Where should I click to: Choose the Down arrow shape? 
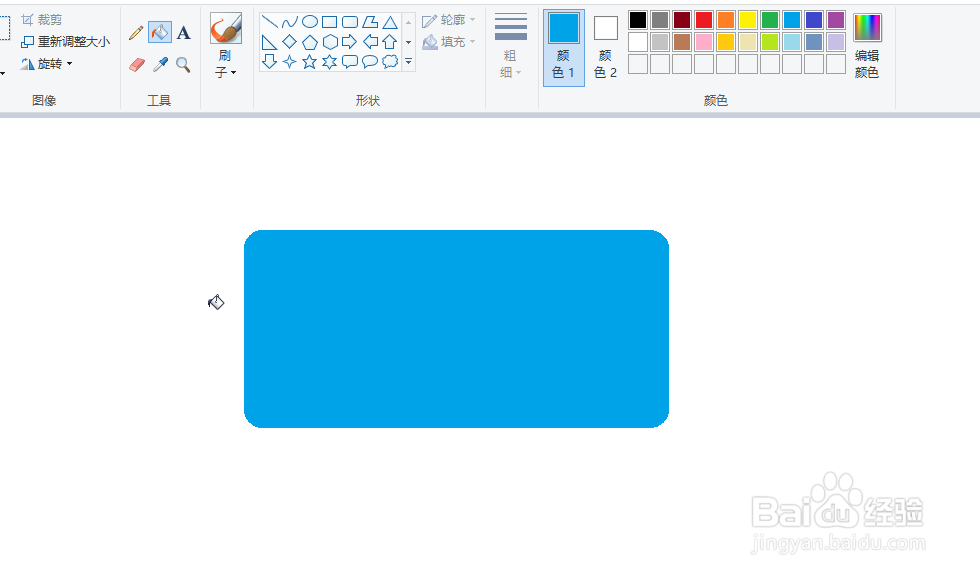269,62
